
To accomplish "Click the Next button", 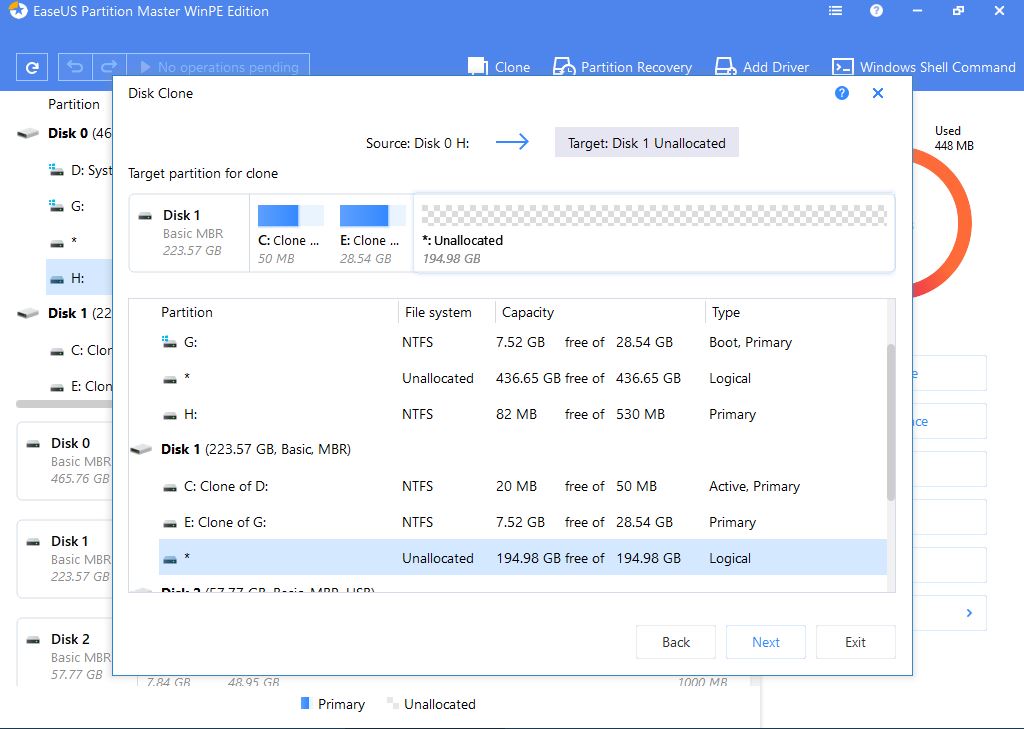I will click(766, 642).
